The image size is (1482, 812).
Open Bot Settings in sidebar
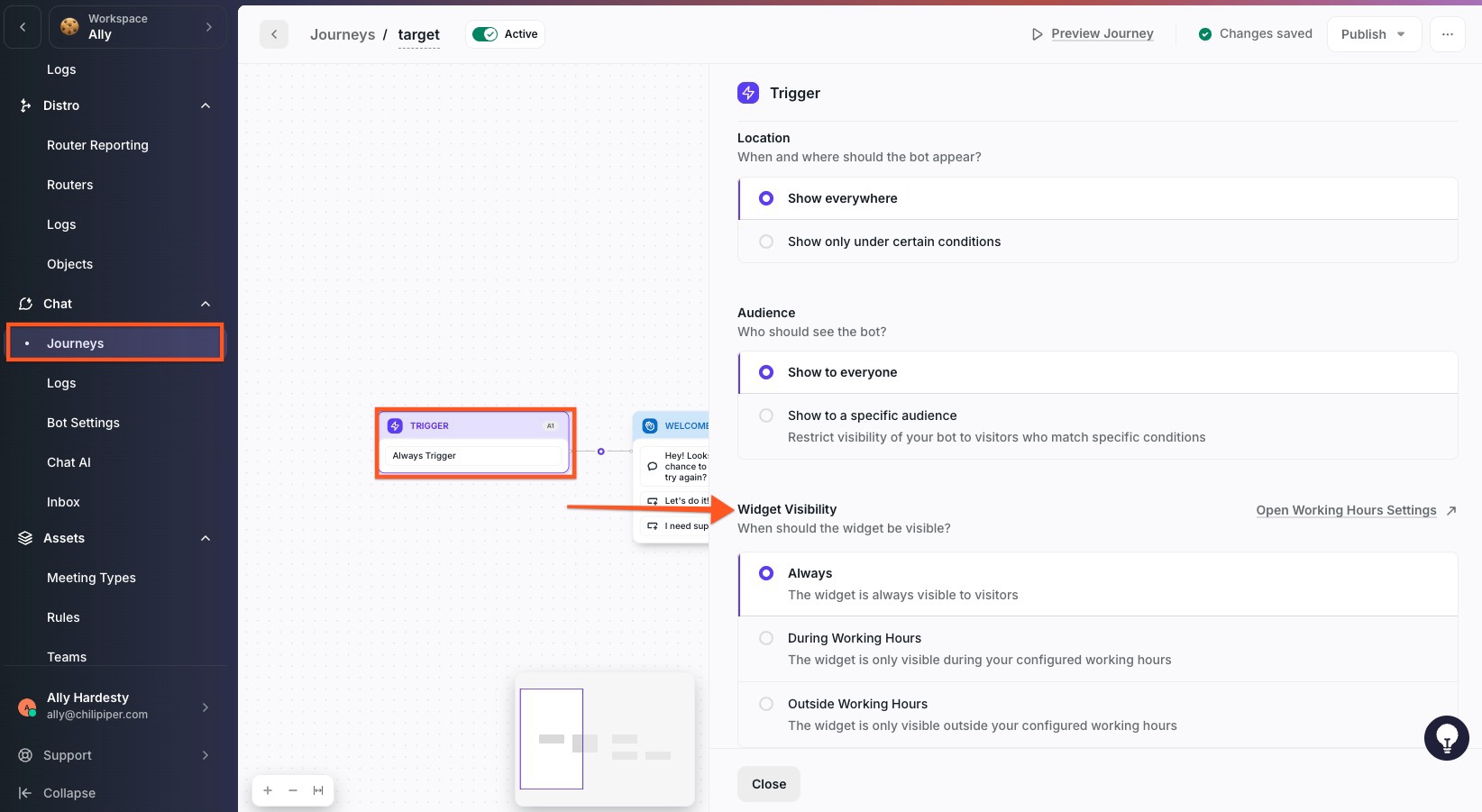(x=83, y=423)
